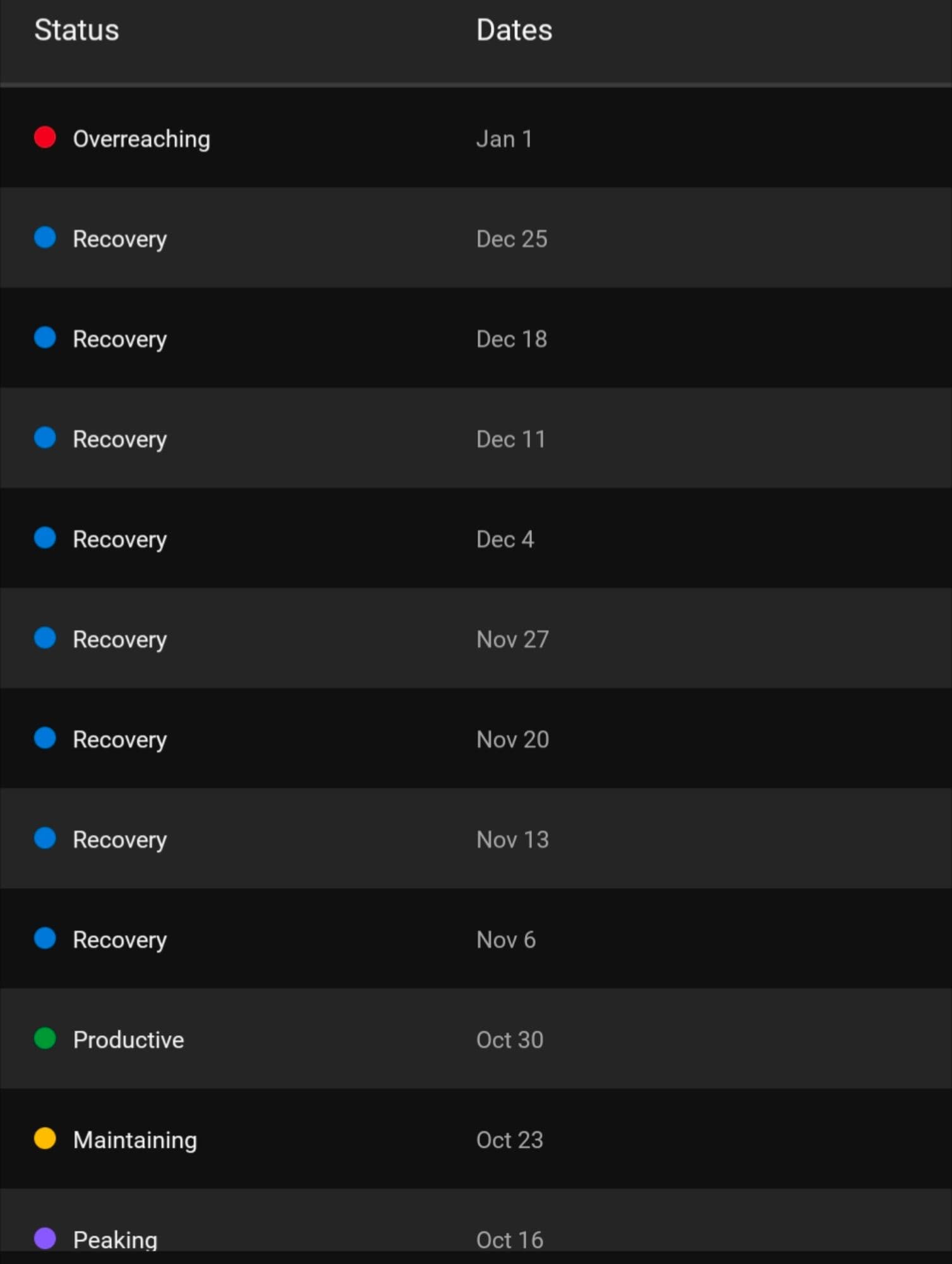Open the Oct 30 date entry

(509, 1040)
